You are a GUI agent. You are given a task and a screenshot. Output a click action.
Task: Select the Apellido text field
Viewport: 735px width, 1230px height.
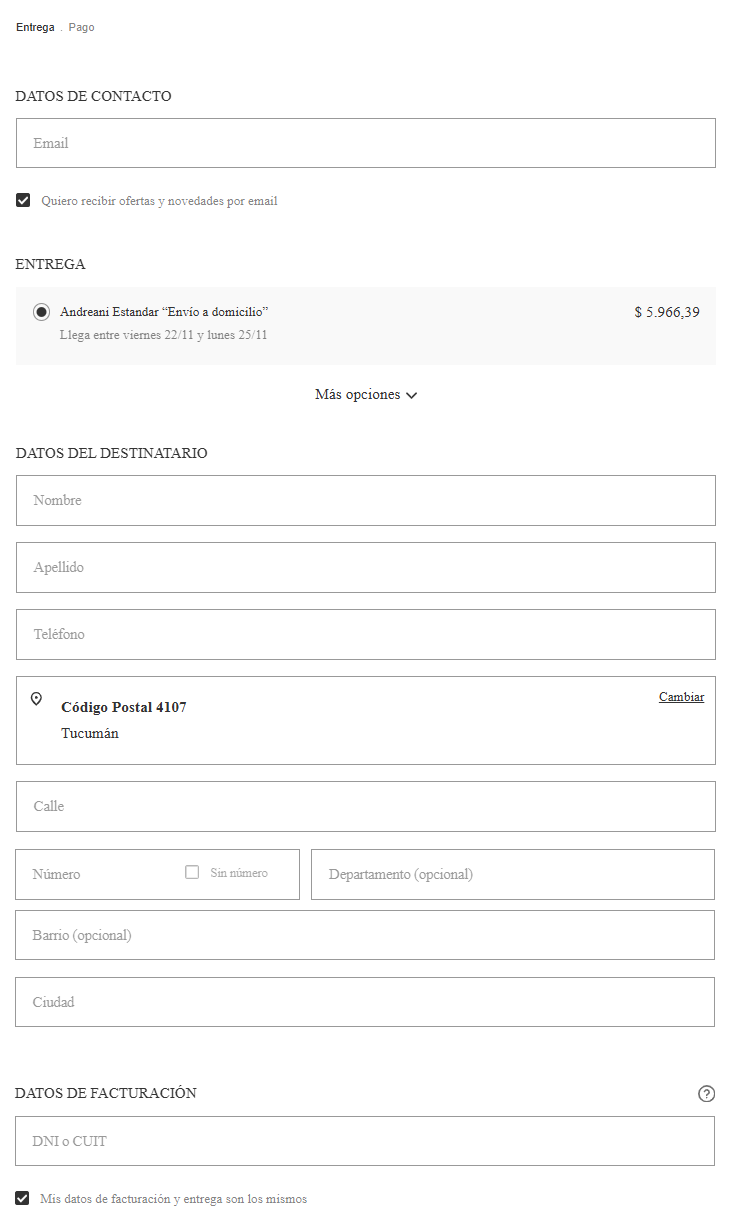point(366,567)
